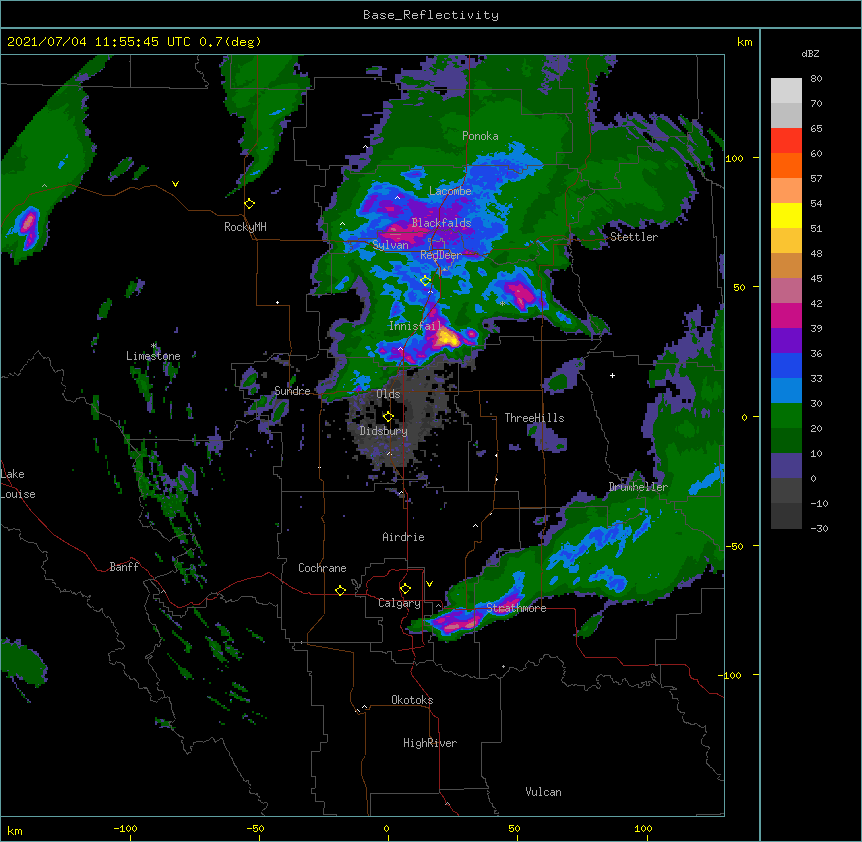Pick the bright green 20-30 dBZ legend band

click(x=786, y=416)
